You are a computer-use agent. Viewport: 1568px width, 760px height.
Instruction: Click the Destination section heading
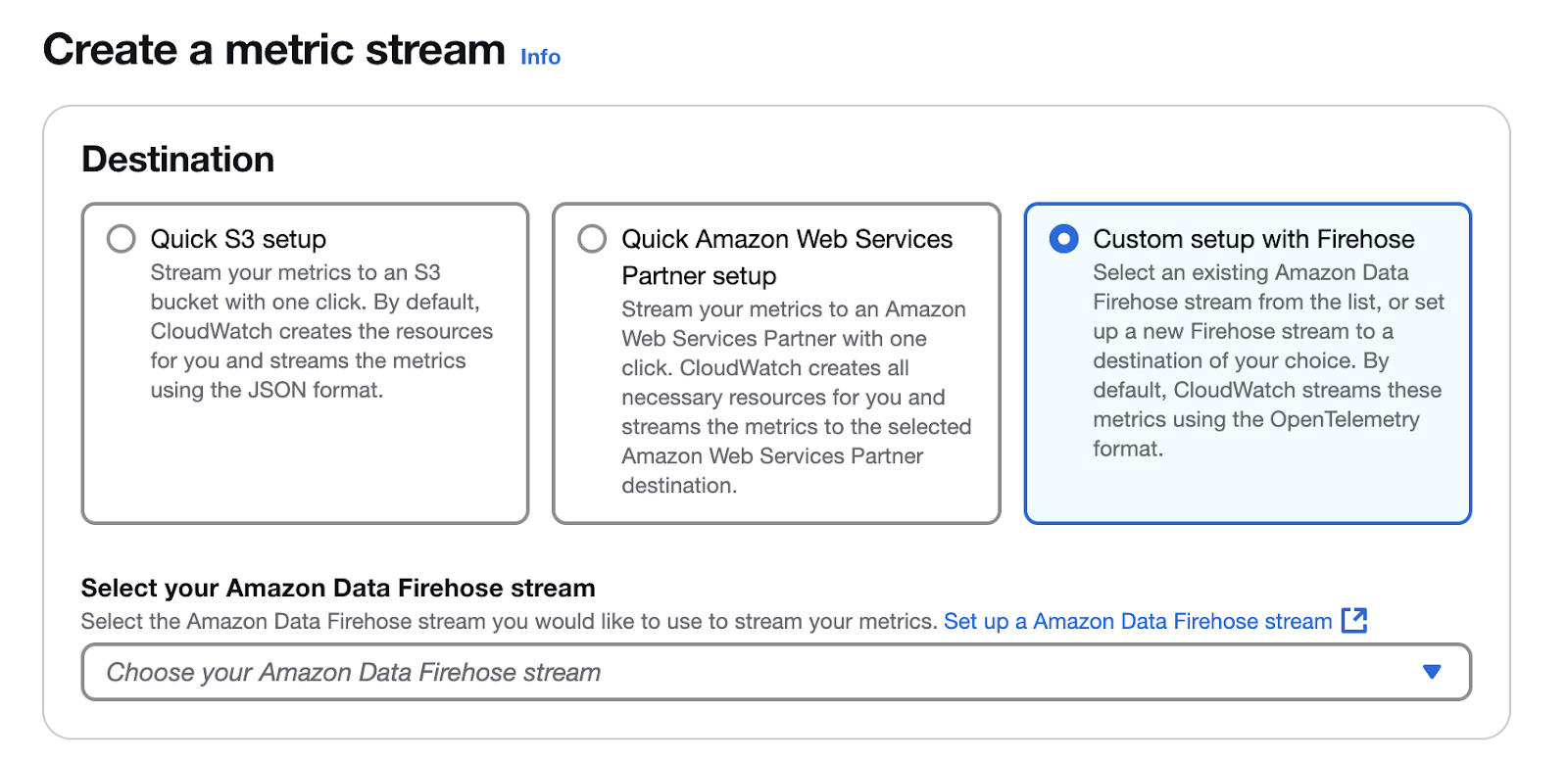pyautogui.click(x=178, y=159)
